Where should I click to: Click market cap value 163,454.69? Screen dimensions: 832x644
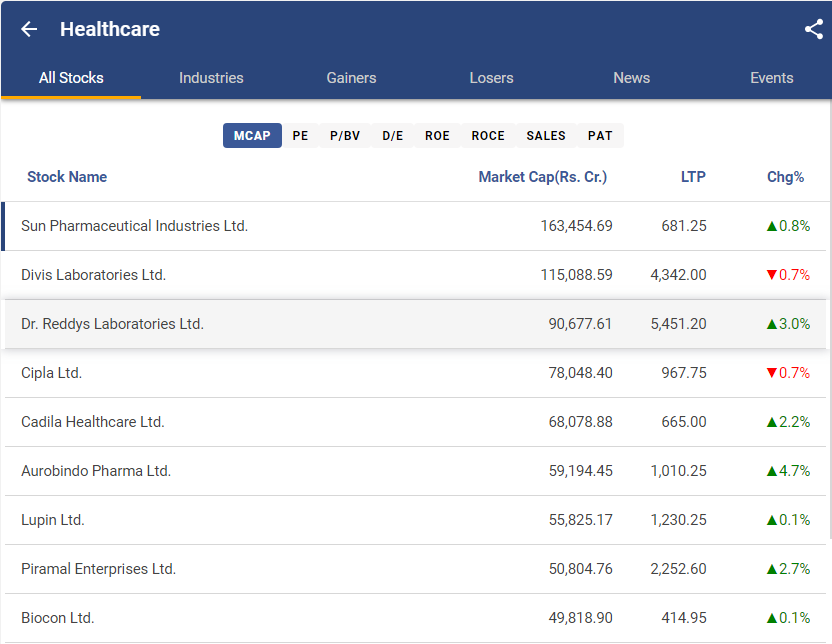point(576,226)
